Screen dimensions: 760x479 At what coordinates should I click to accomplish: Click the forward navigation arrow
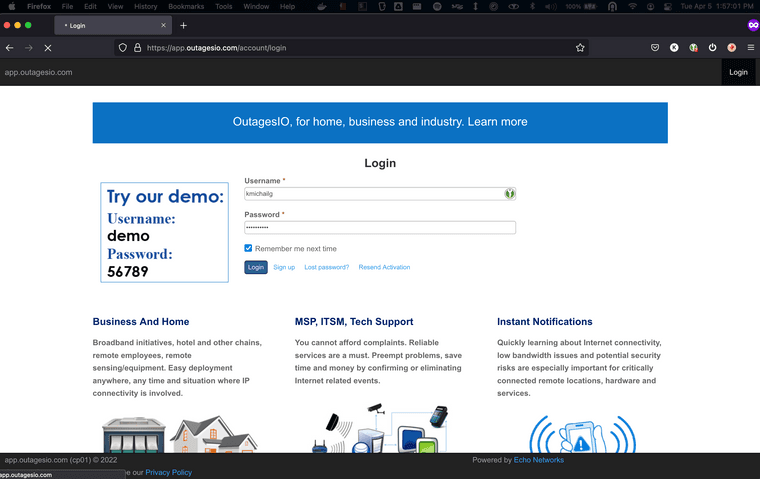click(29, 48)
